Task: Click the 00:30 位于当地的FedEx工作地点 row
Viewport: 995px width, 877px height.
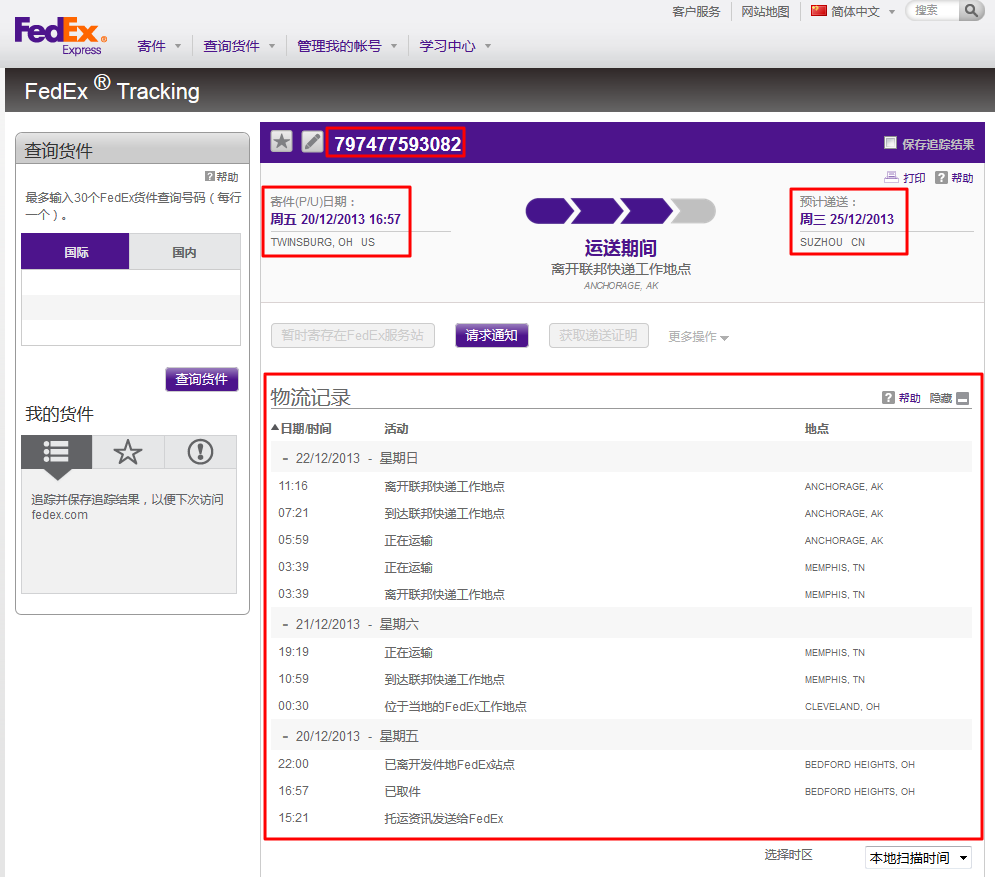Action: coord(621,706)
